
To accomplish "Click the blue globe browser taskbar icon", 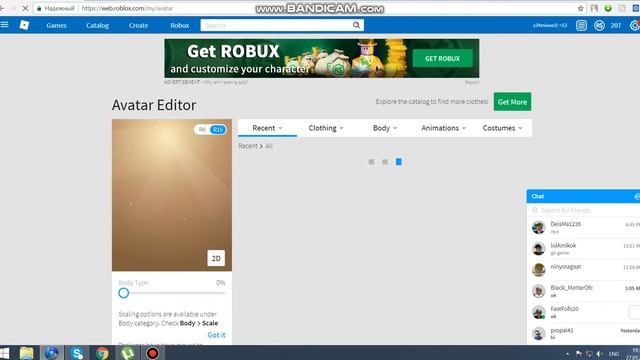I will tap(51, 353).
